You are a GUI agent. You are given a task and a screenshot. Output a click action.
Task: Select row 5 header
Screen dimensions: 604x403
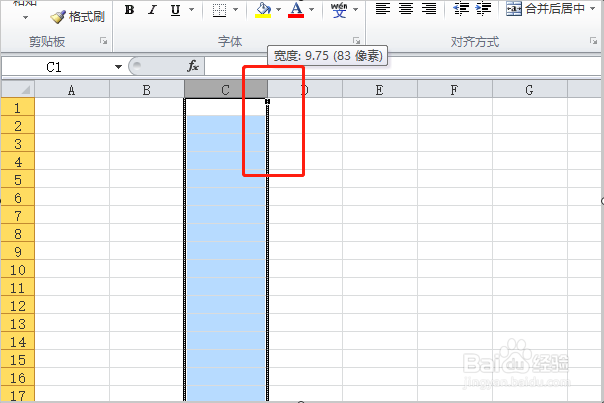18,179
